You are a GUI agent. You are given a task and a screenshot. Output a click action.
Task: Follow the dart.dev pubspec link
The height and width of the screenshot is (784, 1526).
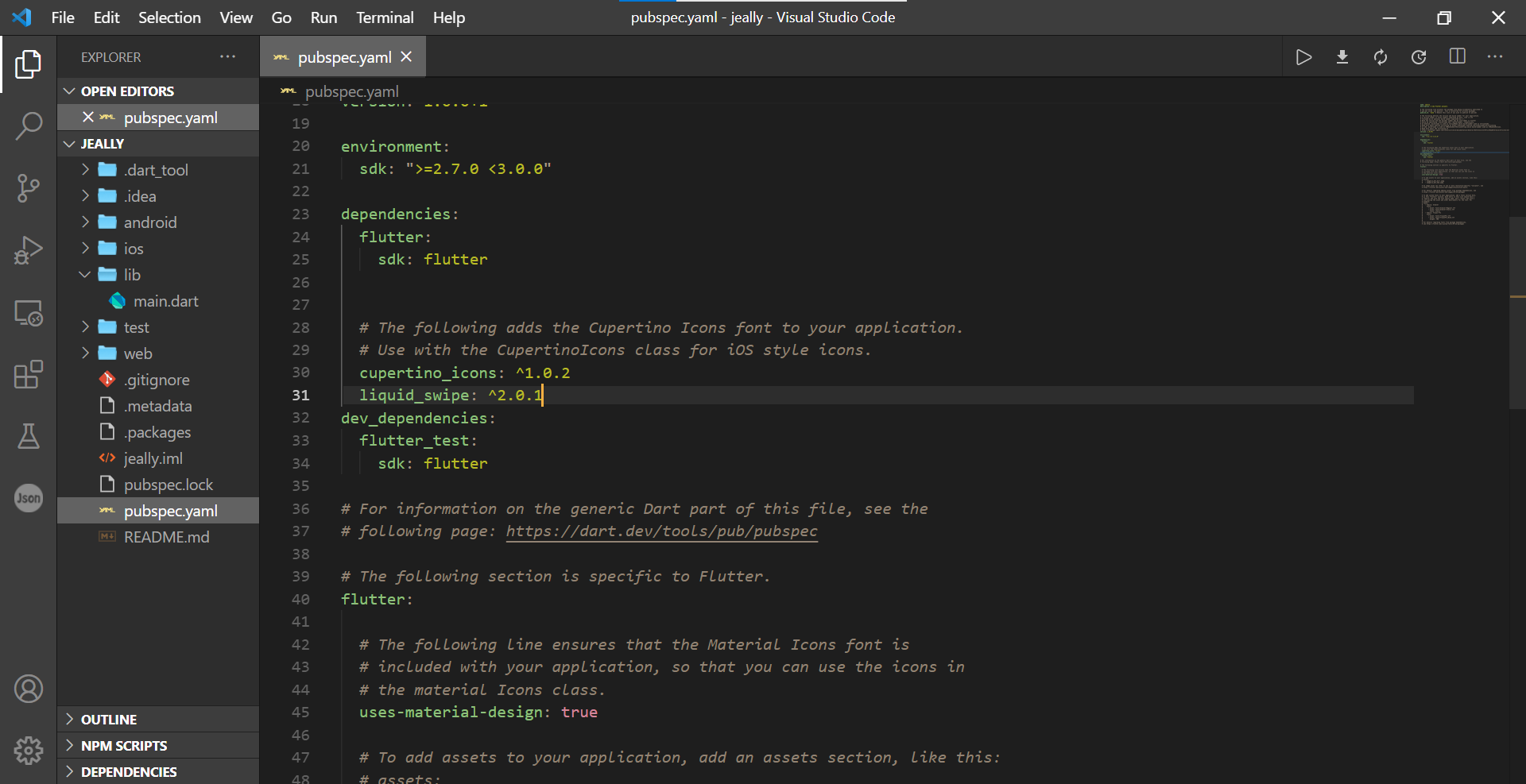tap(661, 531)
